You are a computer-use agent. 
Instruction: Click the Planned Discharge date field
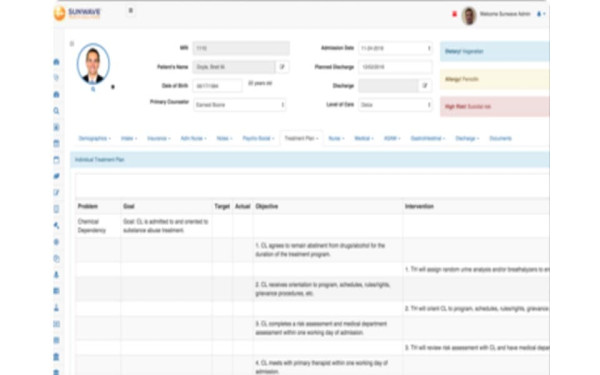395,67
